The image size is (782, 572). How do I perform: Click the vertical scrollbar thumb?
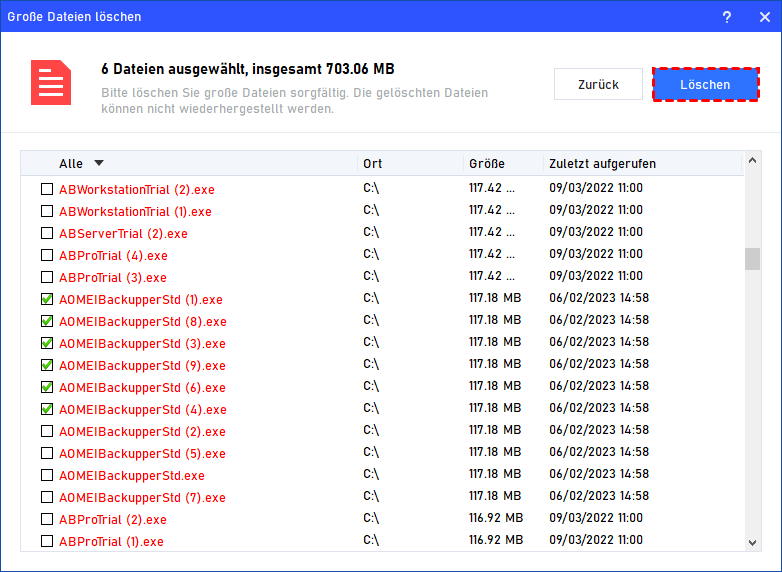tap(752, 259)
